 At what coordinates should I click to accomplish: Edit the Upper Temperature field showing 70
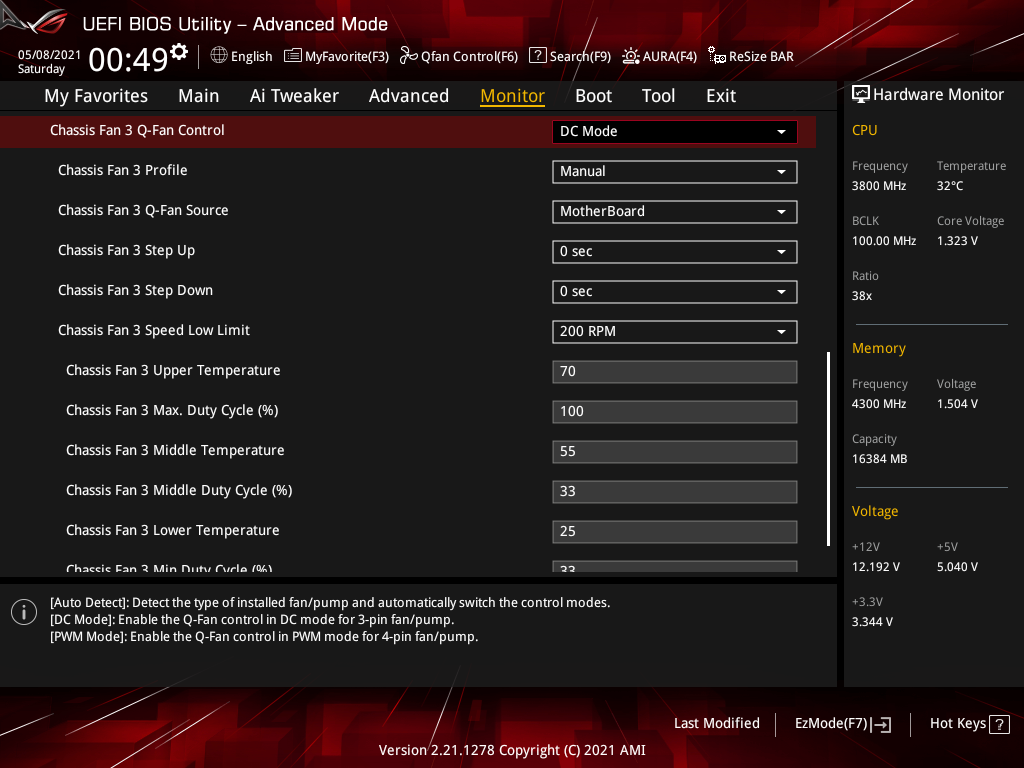[675, 372]
